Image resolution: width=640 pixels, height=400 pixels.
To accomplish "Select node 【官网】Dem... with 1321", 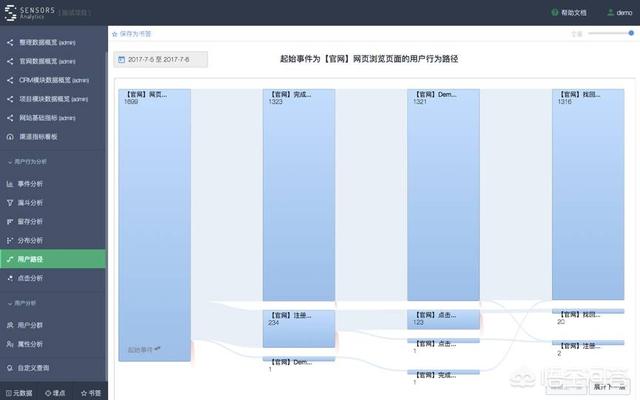I will [x=444, y=195].
